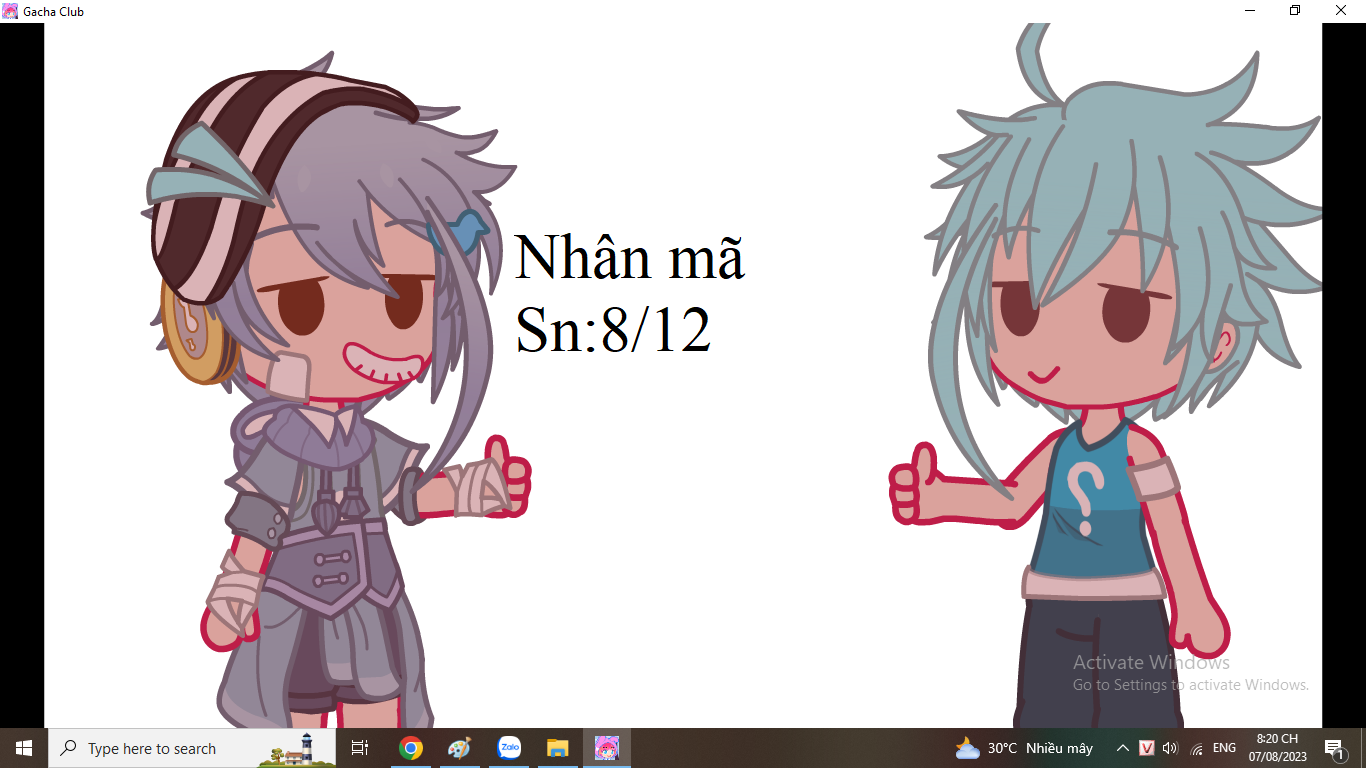Viewport: 1366px width, 768px height.
Task: Click the Gacha Club title bar icon
Action: pos(10,11)
